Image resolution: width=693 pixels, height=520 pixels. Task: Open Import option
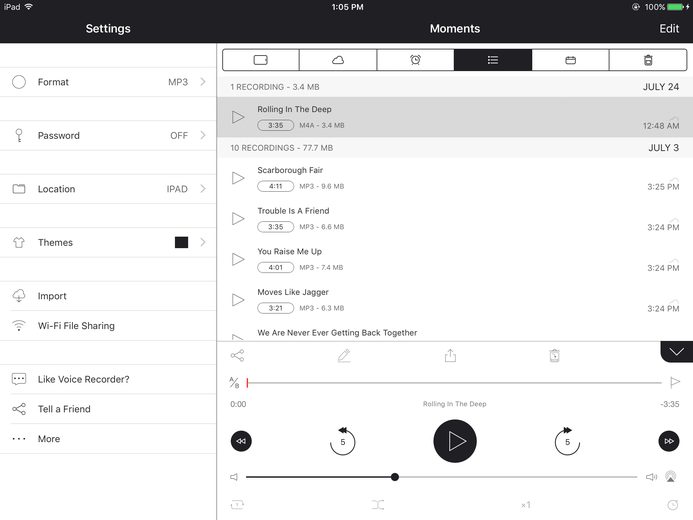point(108,296)
